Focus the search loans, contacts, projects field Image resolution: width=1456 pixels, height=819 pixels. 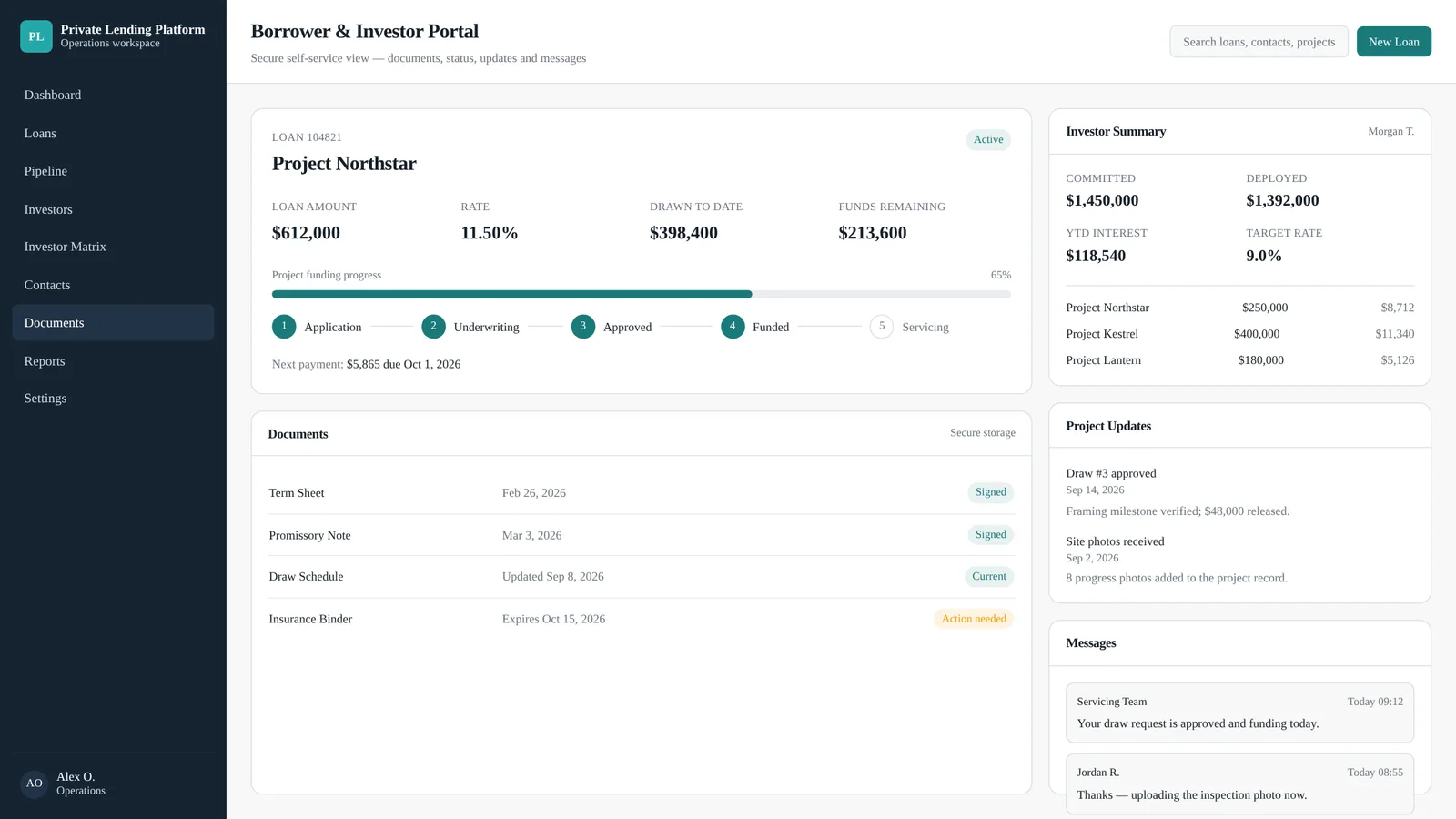pyautogui.click(x=1259, y=42)
